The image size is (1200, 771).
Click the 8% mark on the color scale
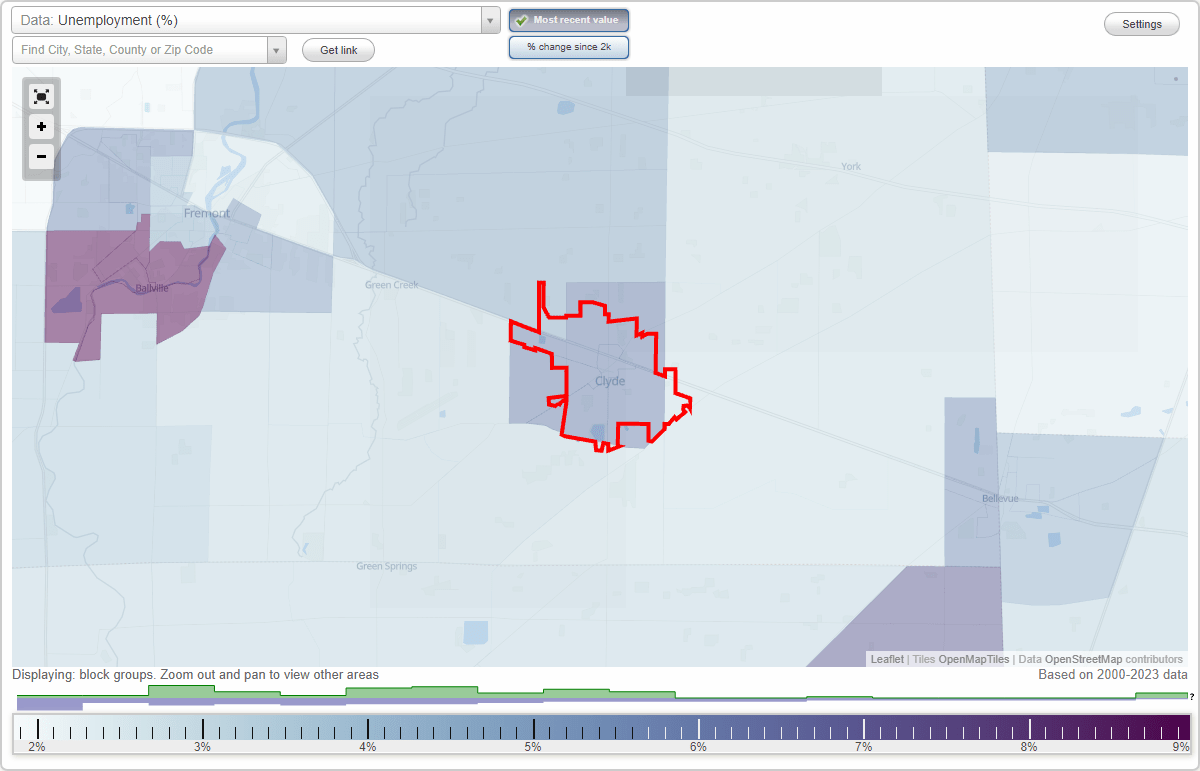[1029, 746]
